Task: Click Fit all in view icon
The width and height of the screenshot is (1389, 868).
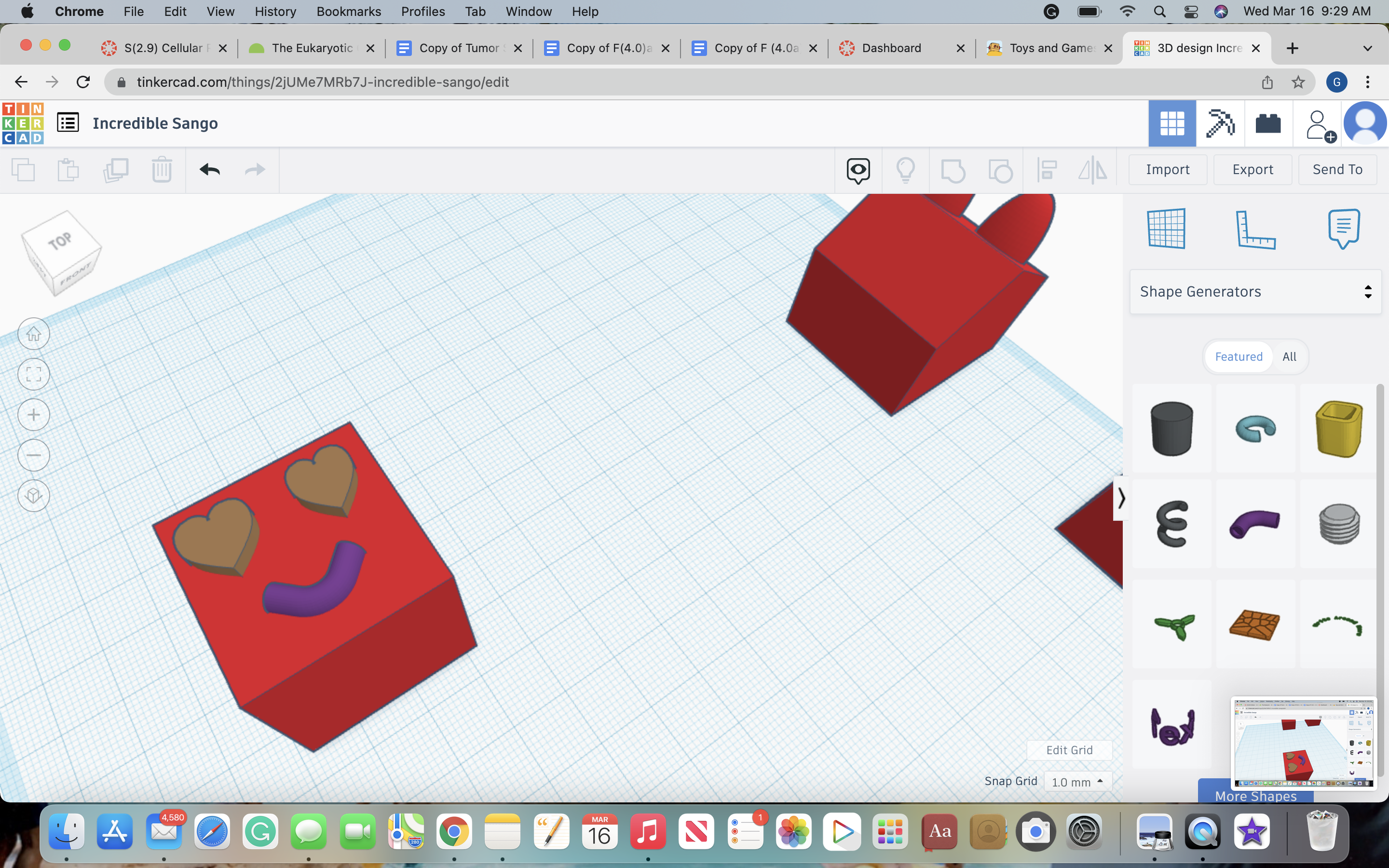Action: tap(34, 374)
